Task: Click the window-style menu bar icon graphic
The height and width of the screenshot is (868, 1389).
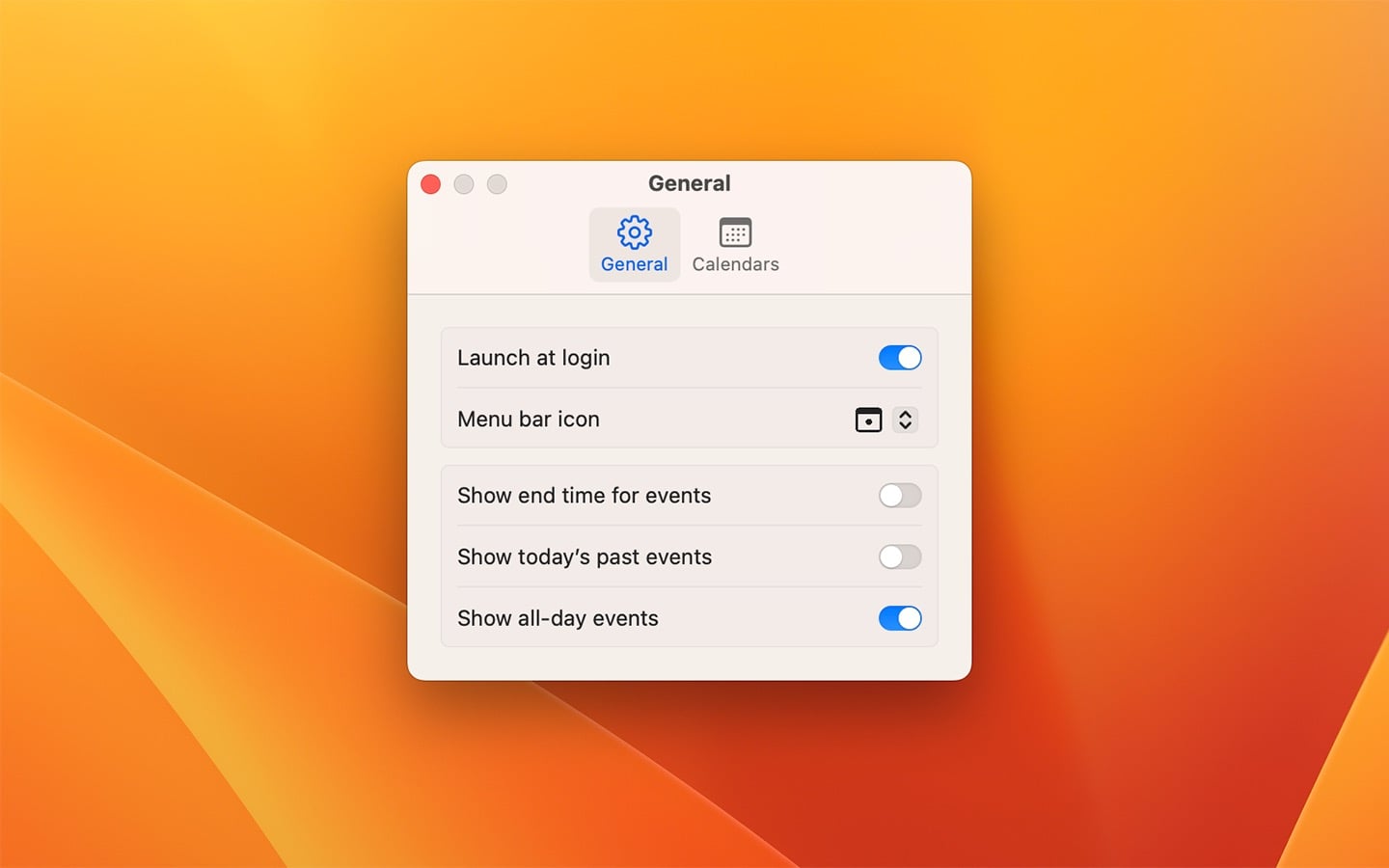Action: tap(868, 420)
